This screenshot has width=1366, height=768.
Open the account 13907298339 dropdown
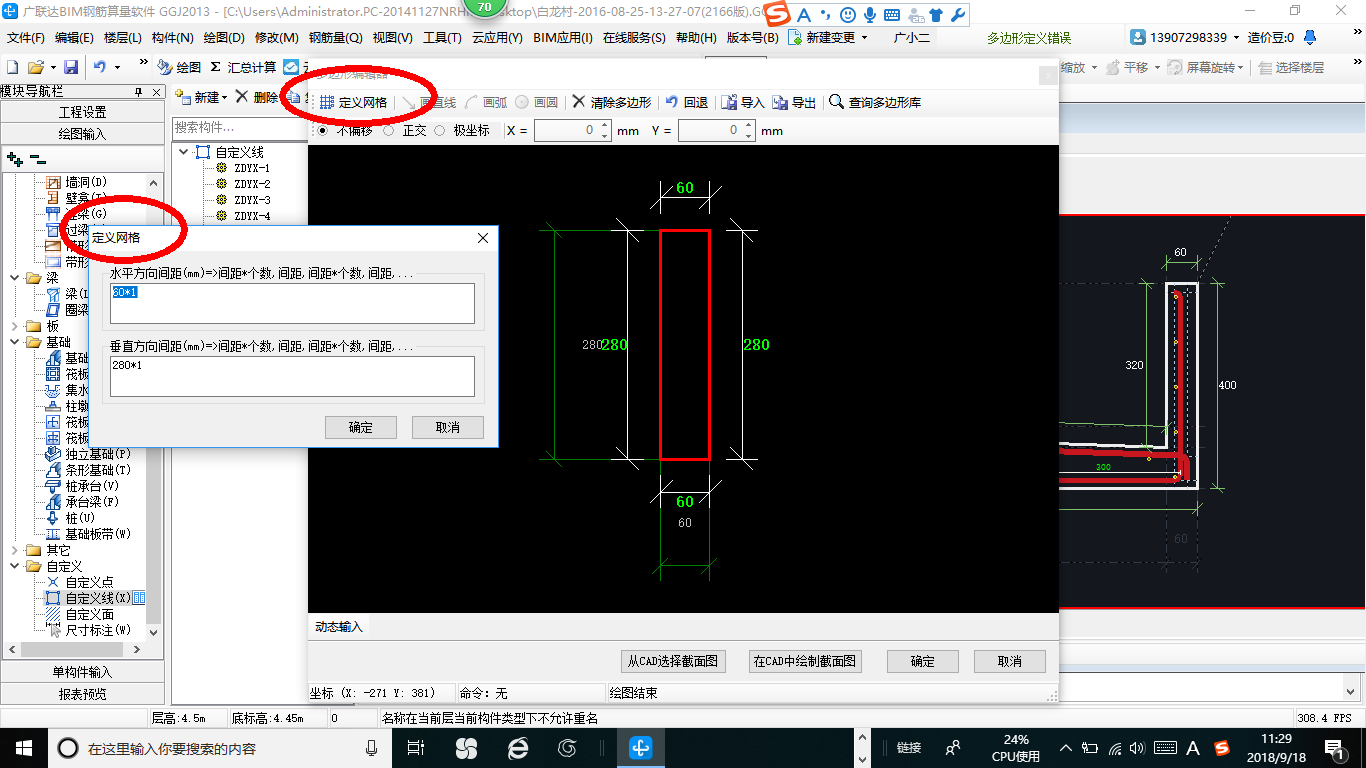pos(1236,38)
